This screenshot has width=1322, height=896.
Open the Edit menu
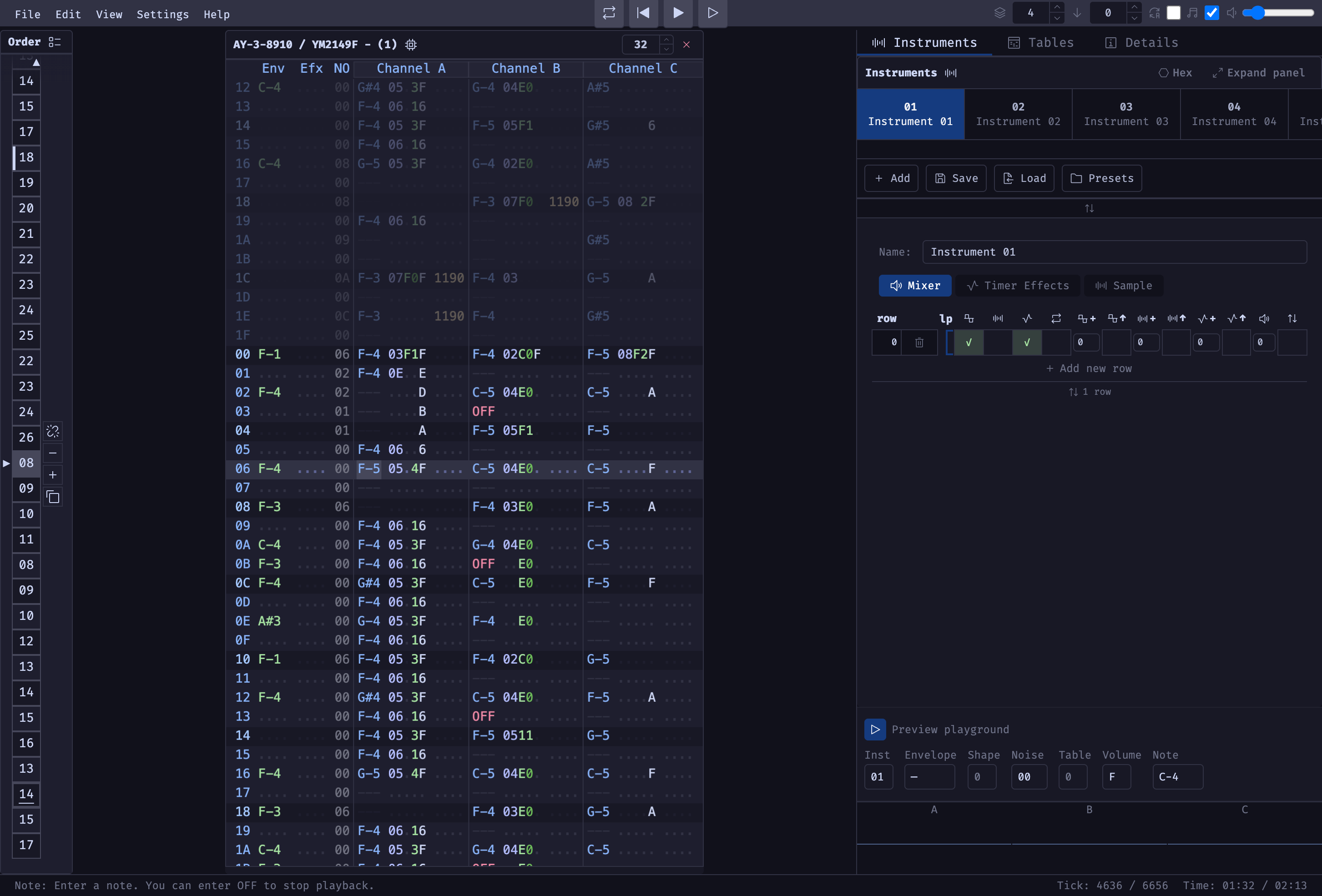click(68, 14)
